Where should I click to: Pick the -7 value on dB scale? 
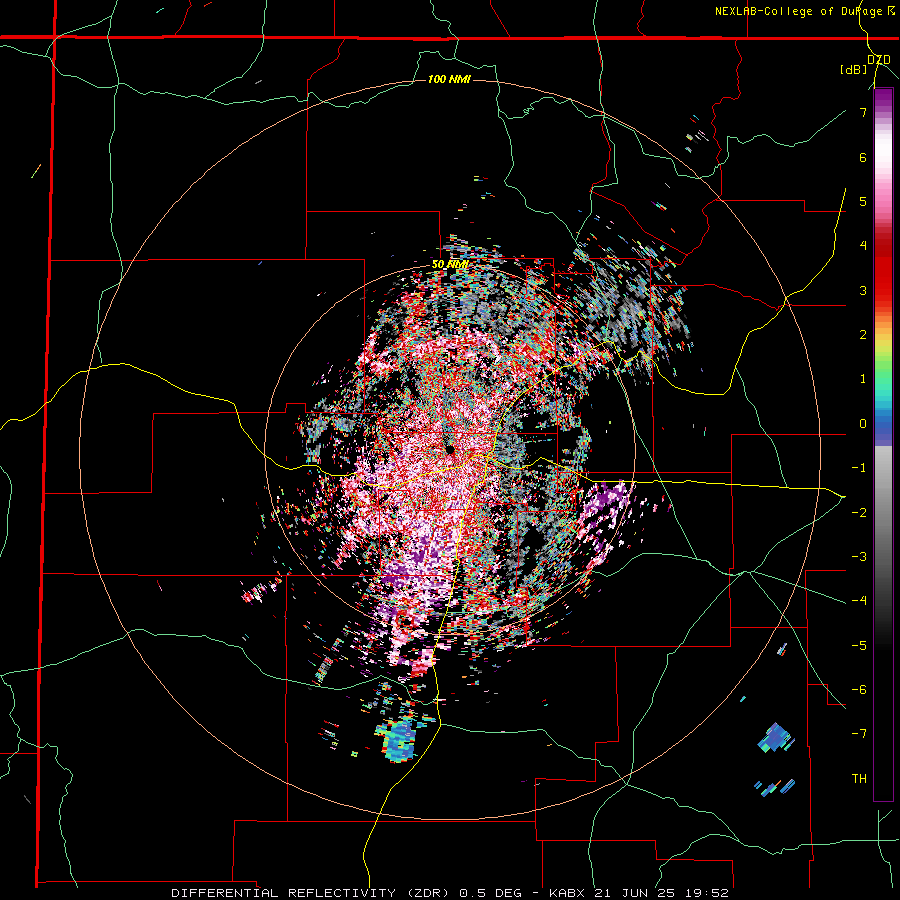point(859,734)
